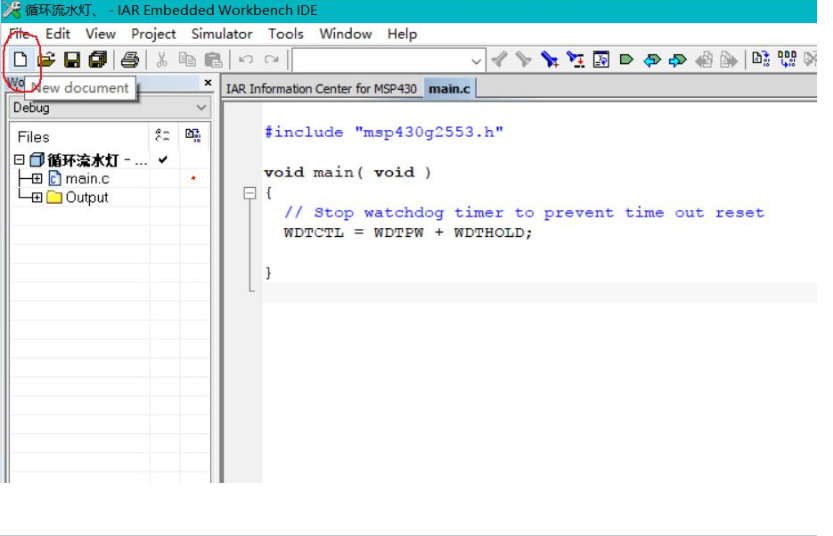Click the "WDTCTL = WDTPW + WDTHOLD;" line

(407, 233)
